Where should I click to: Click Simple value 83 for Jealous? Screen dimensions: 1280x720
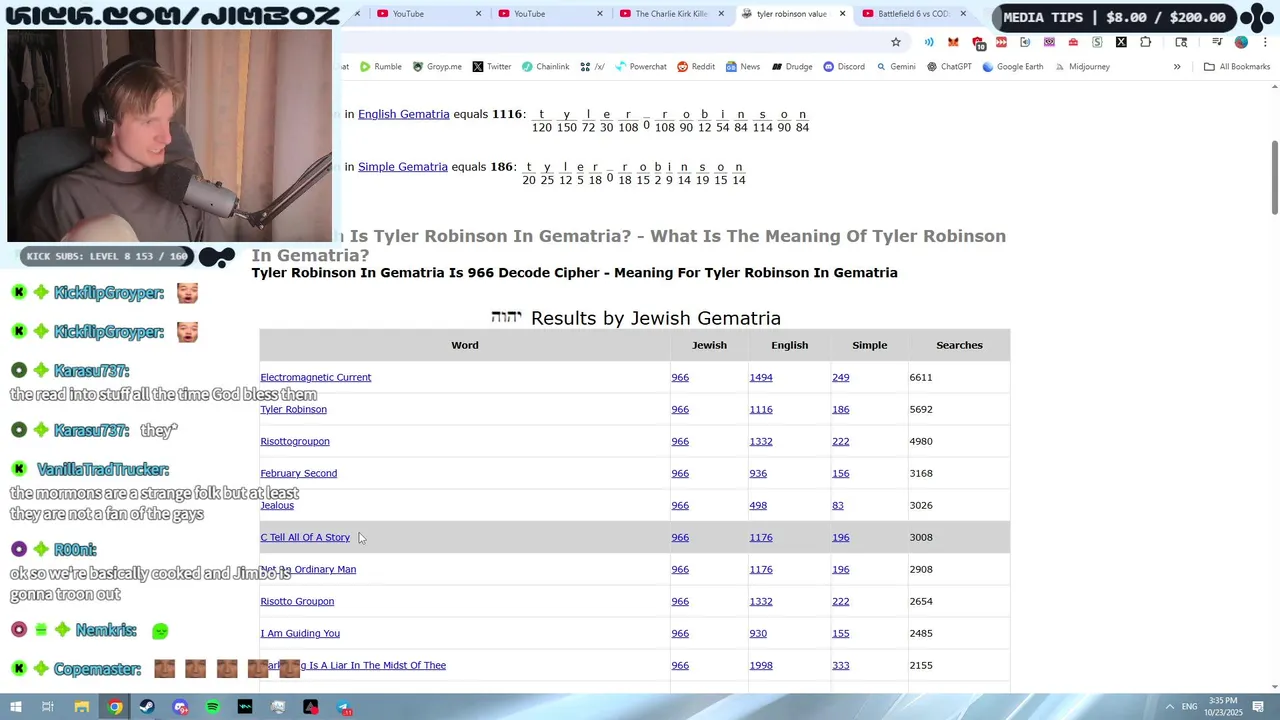tap(838, 505)
